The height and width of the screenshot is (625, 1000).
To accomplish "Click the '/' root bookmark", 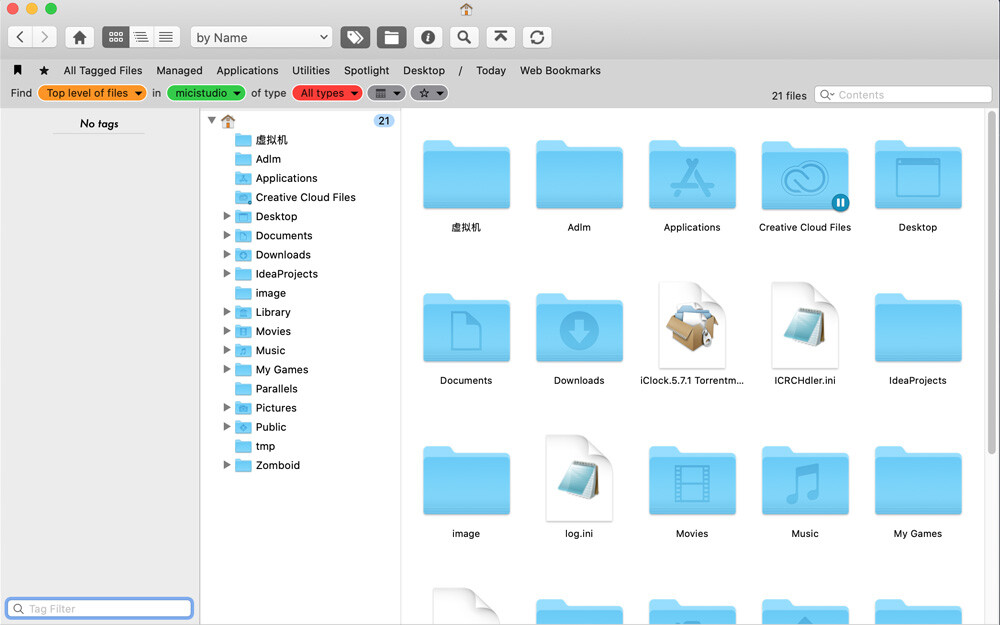I will click(x=460, y=70).
